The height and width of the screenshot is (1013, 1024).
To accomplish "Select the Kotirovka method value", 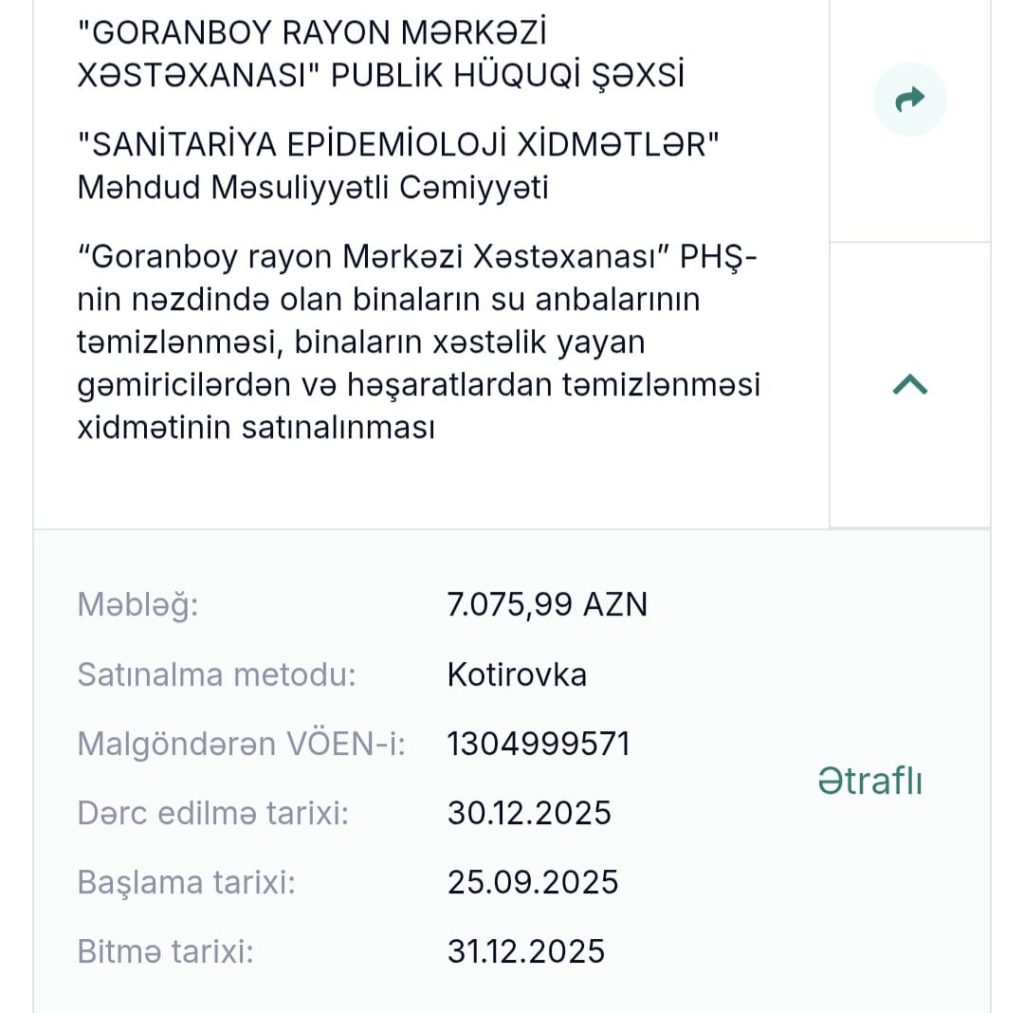I will pos(516,675).
